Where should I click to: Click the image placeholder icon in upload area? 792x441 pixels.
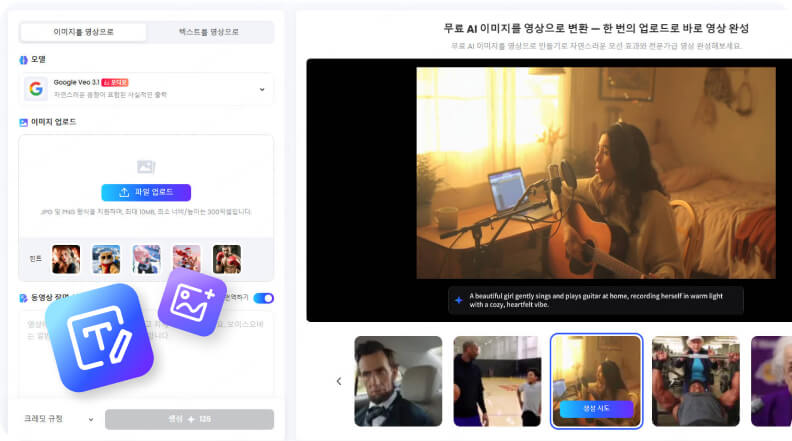[x=146, y=167]
